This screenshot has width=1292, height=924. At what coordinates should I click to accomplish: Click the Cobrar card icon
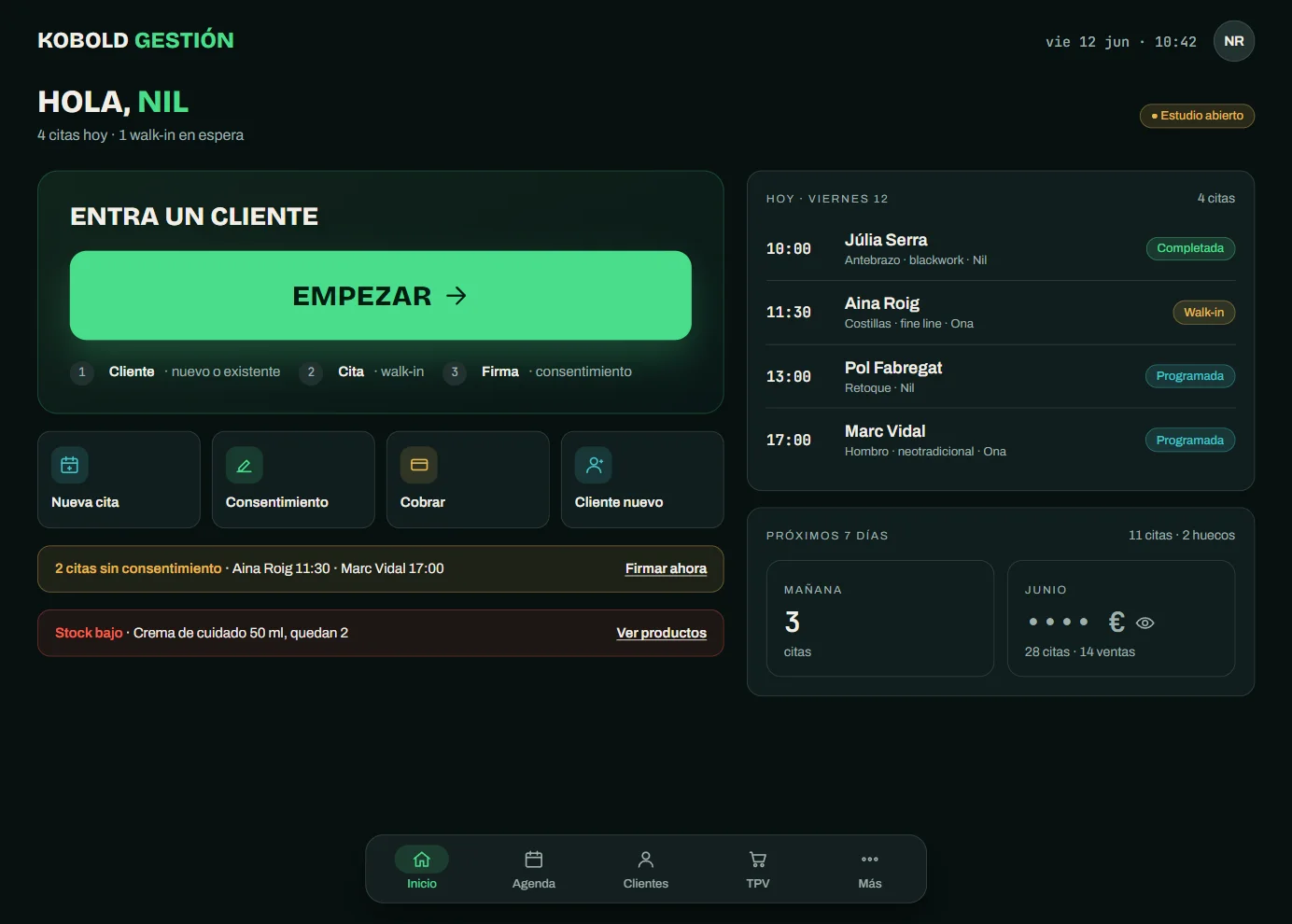coord(419,465)
